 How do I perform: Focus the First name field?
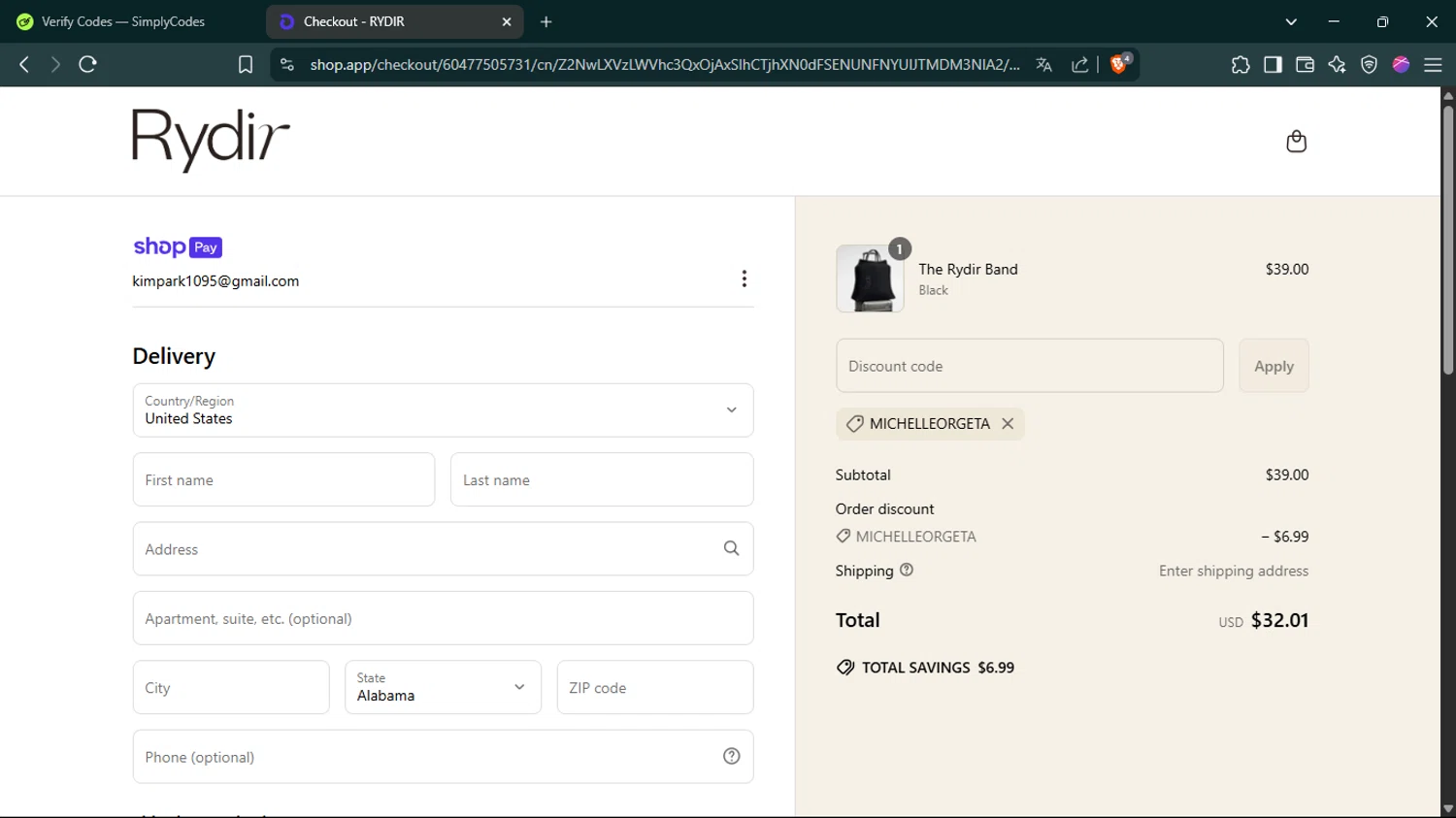[x=283, y=479]
